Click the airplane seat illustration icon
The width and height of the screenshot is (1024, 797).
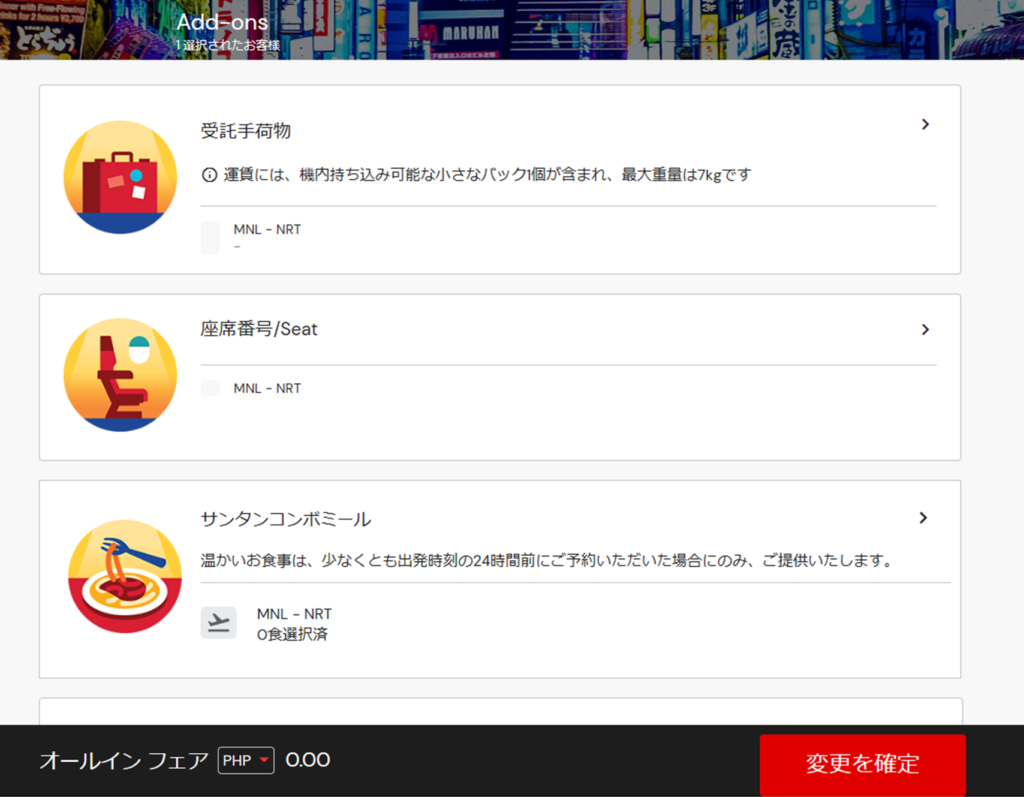120,375
